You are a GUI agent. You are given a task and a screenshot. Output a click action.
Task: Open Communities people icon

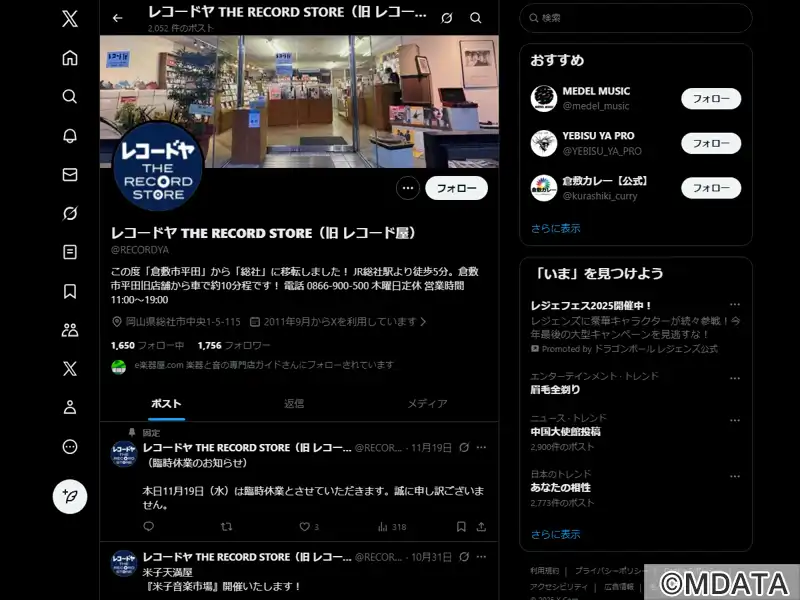(x=70, y=330)
